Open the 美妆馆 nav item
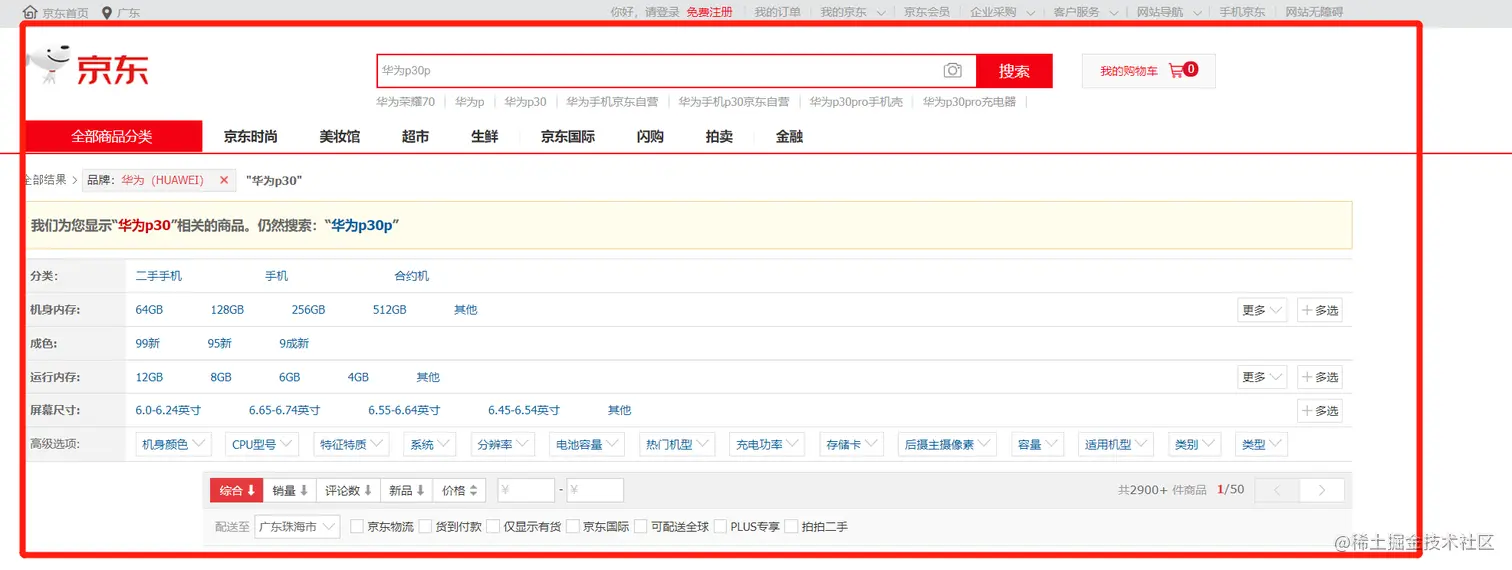Viewport: 1512px width, 570px height. 340,136
